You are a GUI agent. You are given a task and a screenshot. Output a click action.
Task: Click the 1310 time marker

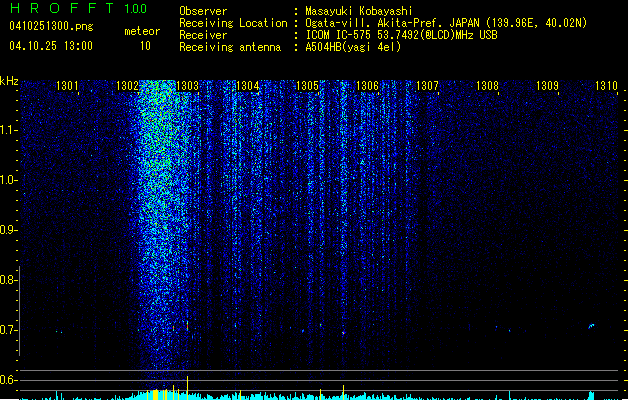606,86
